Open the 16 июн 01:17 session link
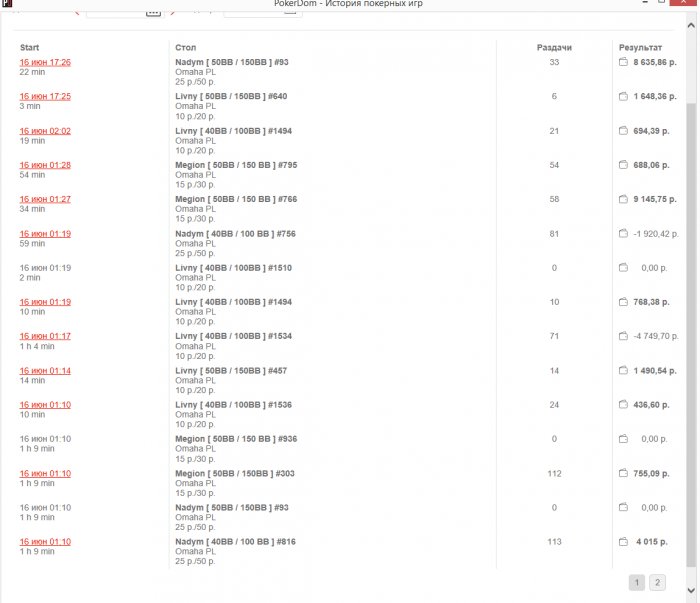Screen dimensions: 700x603 pos(45,336)
